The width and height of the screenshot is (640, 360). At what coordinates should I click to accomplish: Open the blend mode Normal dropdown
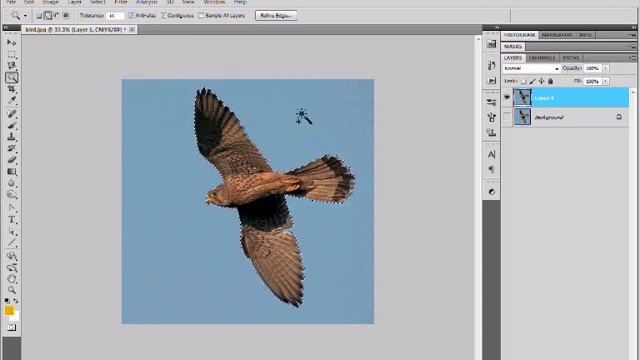[x=531, y=69]
